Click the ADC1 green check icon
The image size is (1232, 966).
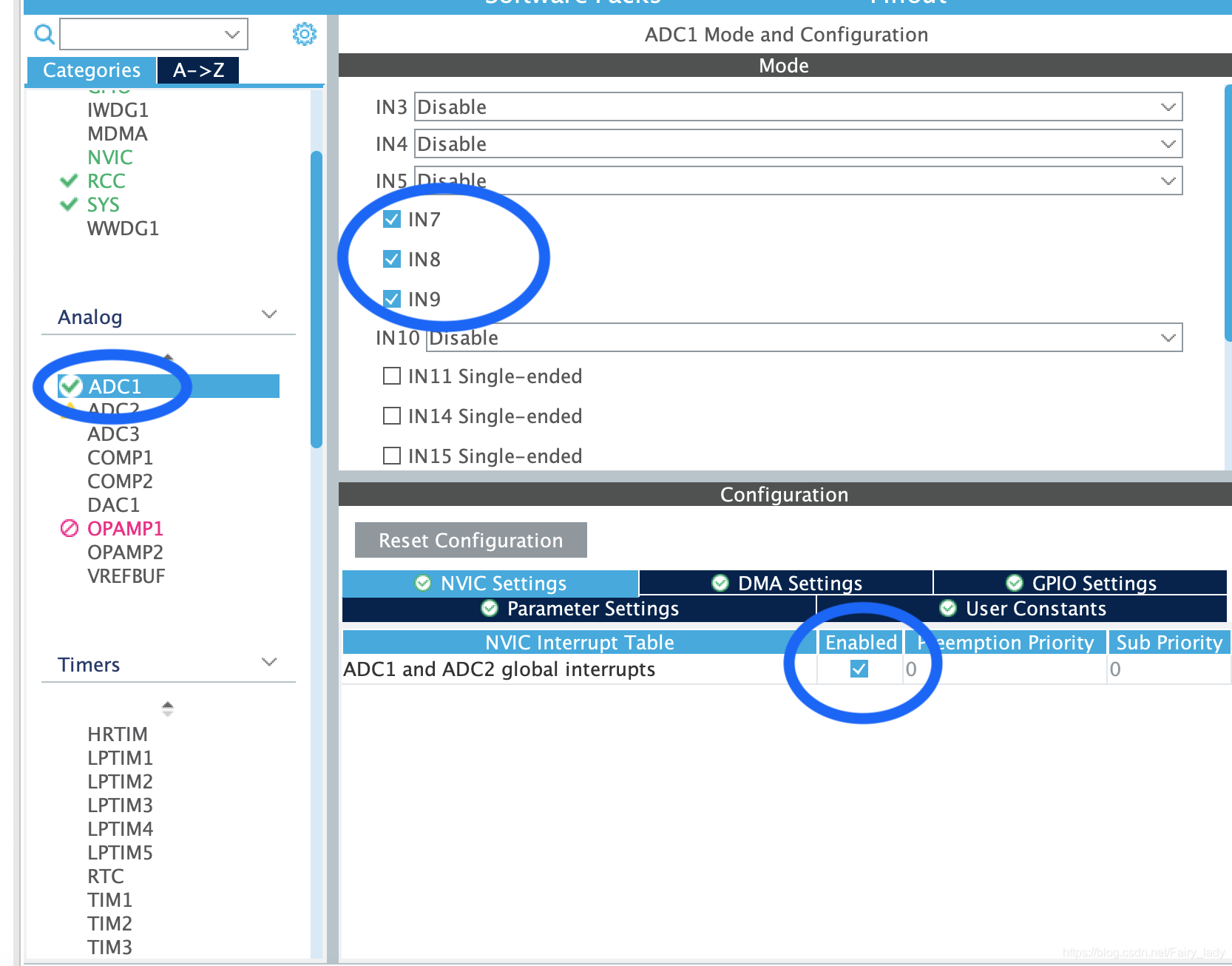coord(70,386)
